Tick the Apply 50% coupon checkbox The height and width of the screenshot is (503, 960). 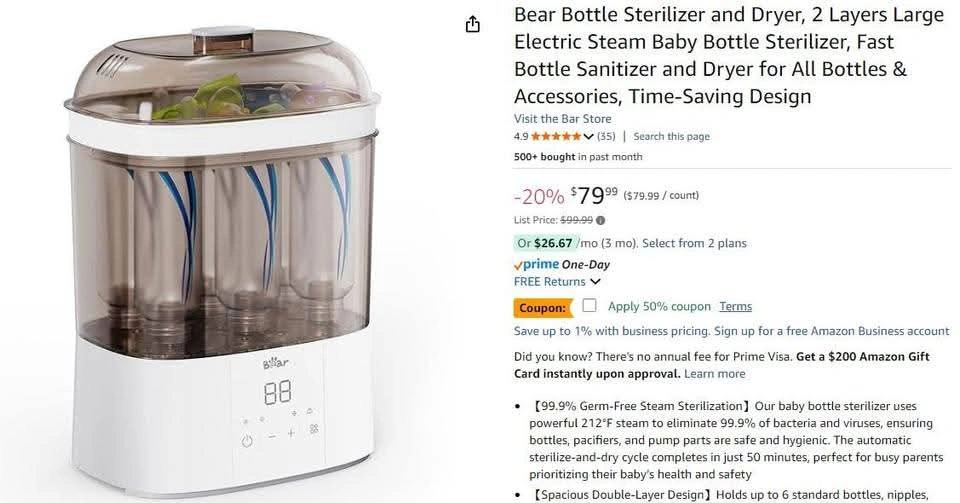590,306
